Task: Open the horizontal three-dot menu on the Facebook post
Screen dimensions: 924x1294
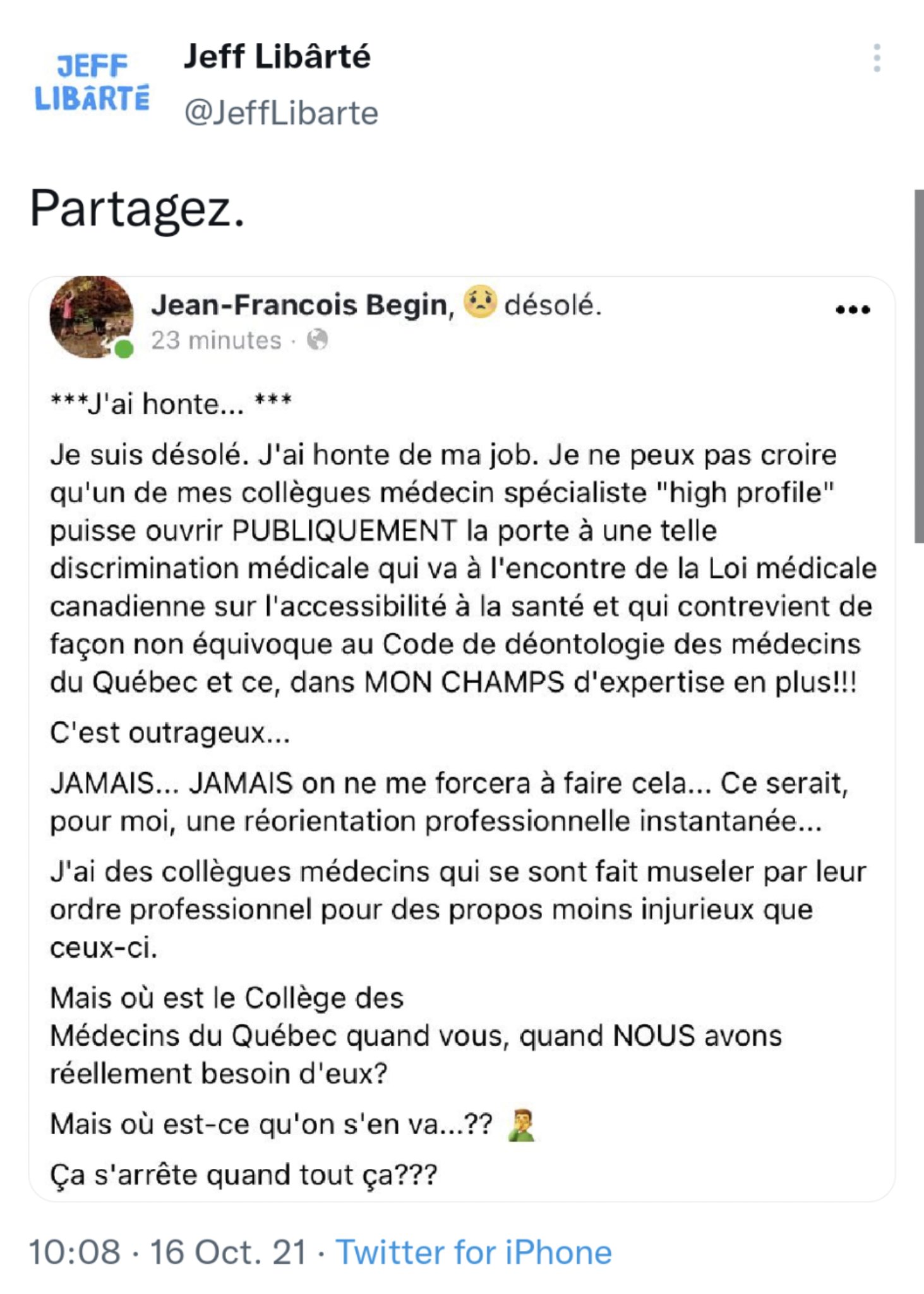Action: (x=853, y=310)
